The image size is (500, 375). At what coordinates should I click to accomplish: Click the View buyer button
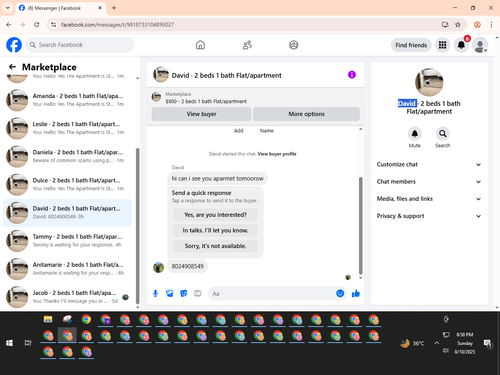201,114
